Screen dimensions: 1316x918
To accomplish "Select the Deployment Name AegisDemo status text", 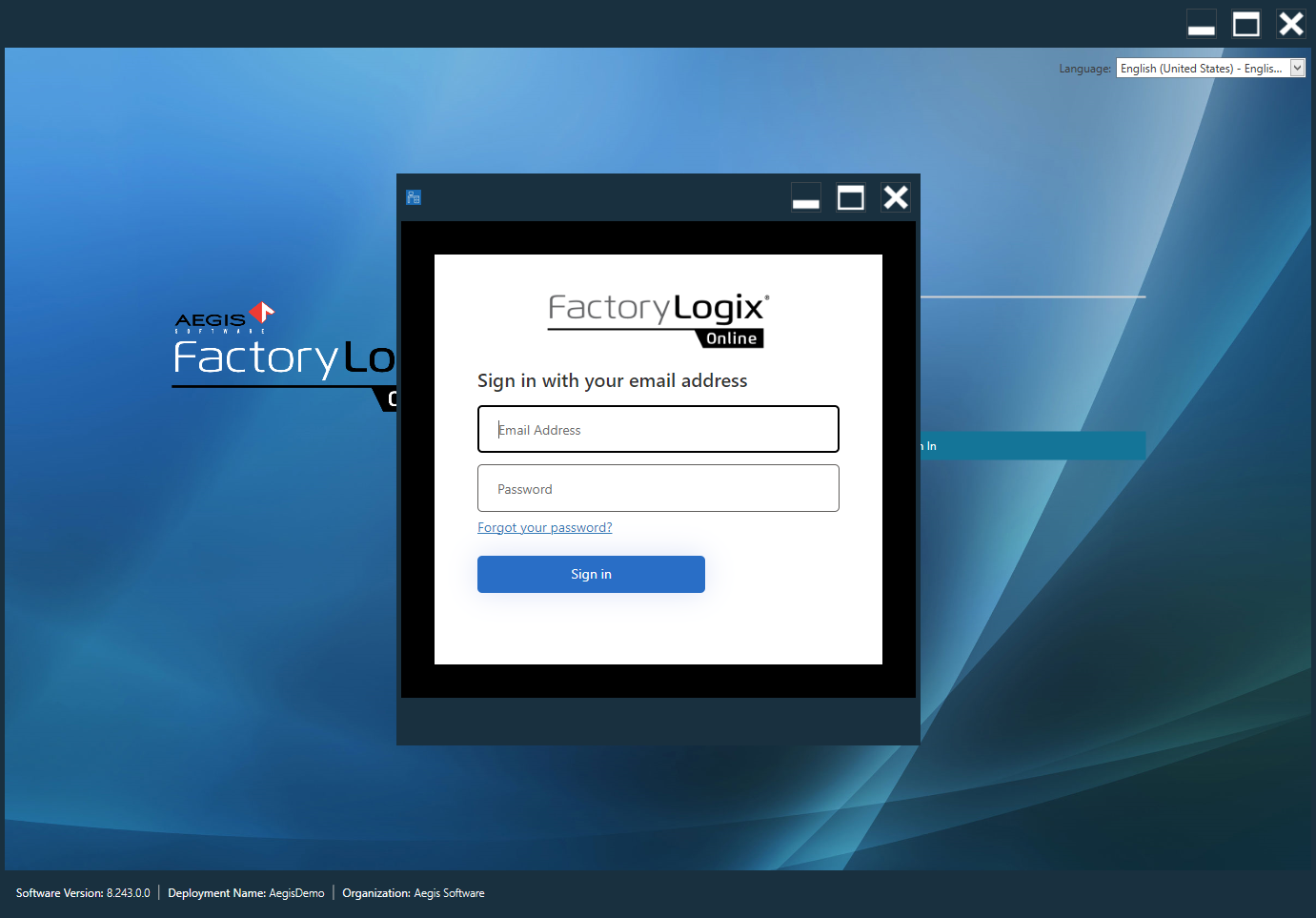I will pyautogui.click(x=246, y=893).
